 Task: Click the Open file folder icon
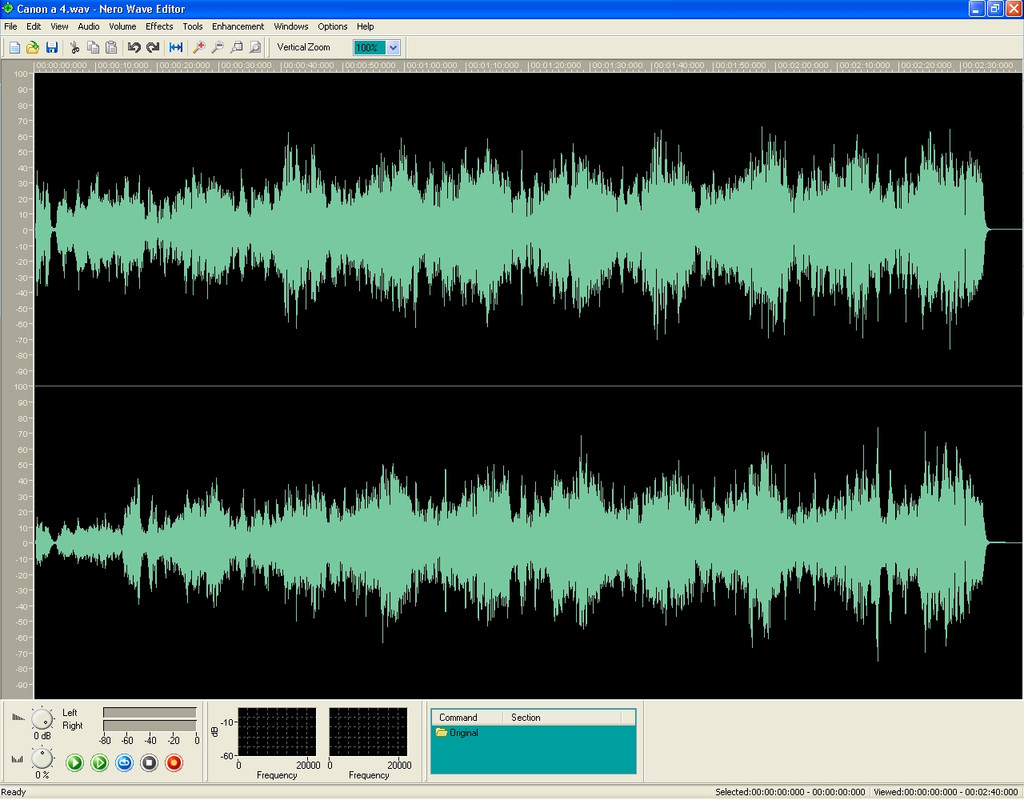click(33, 48)
